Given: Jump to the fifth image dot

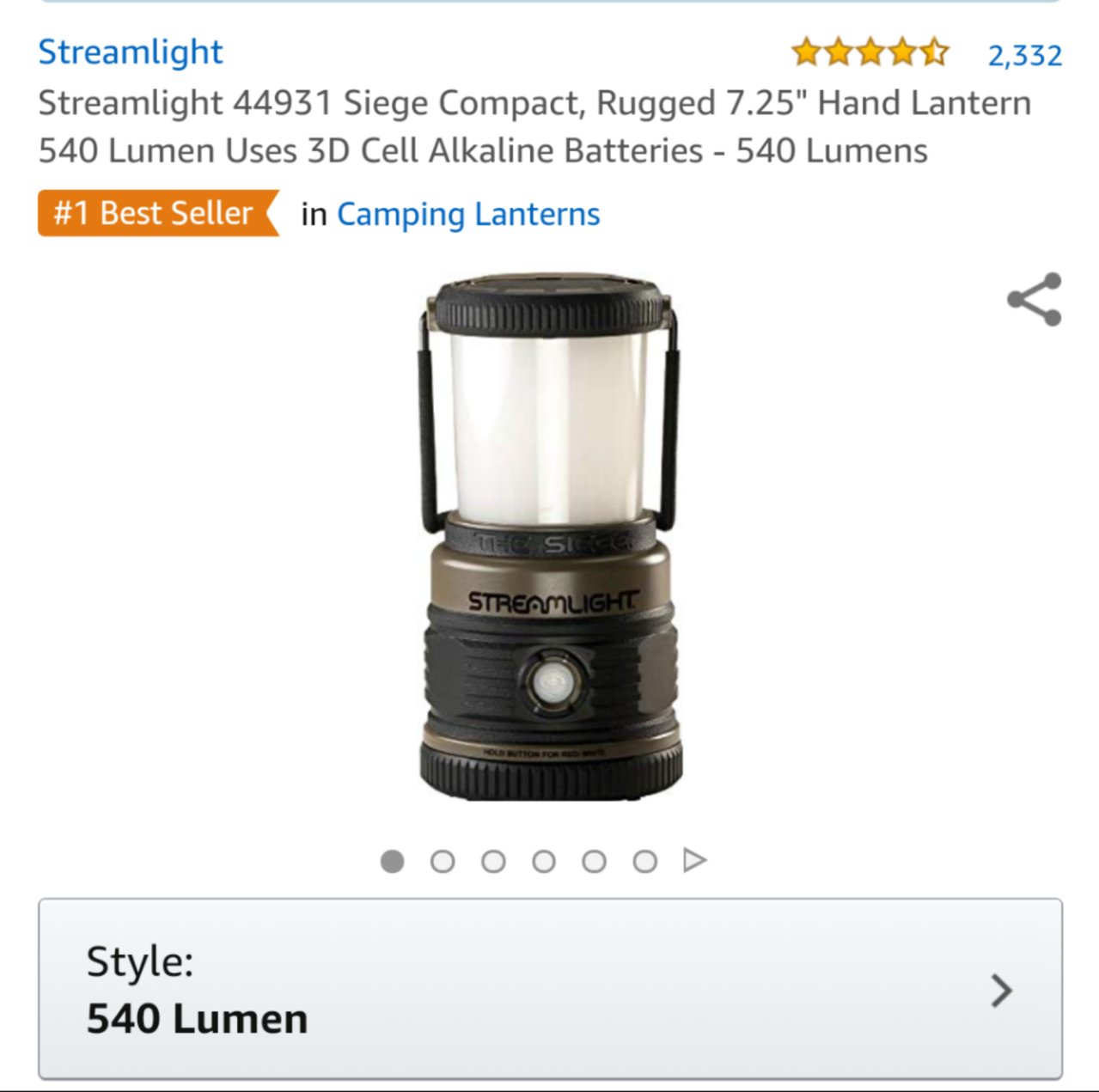Looking at the screenshot, I should coord(594,861).
